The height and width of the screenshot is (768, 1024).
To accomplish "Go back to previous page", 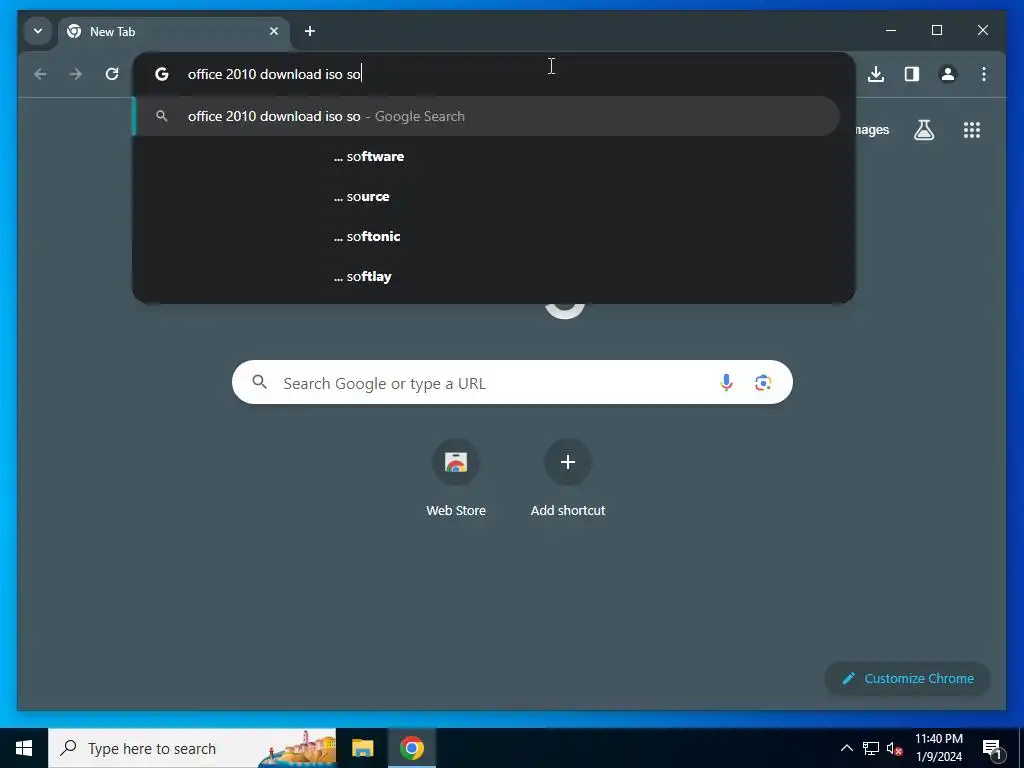I will [40, 74].
